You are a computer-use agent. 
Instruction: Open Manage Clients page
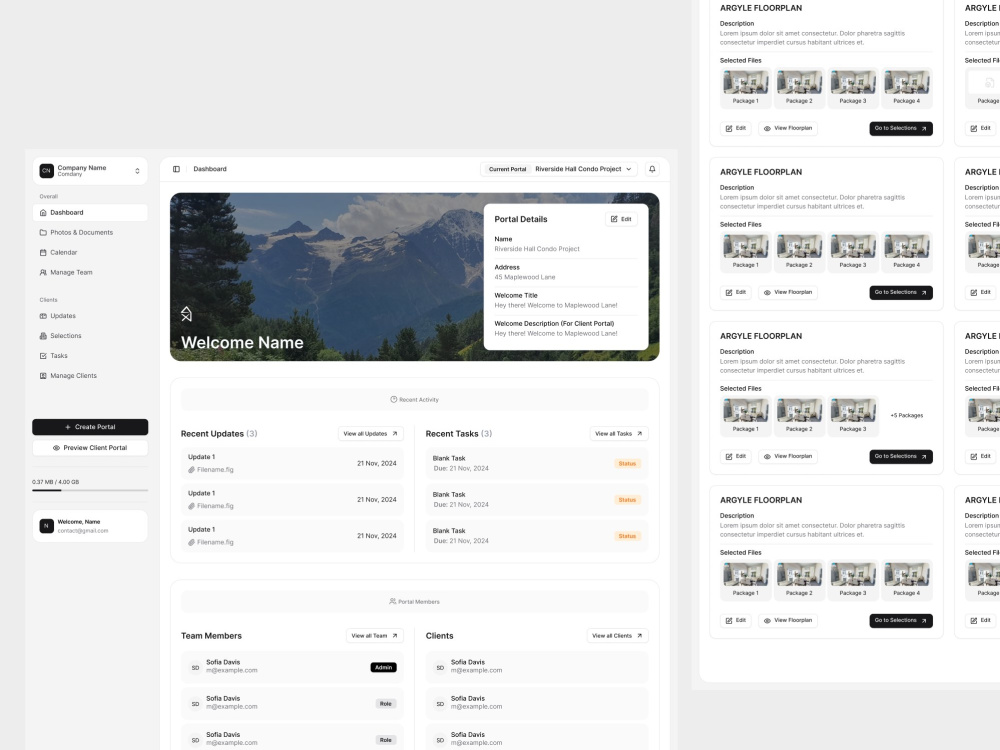(x=90, y=376)
